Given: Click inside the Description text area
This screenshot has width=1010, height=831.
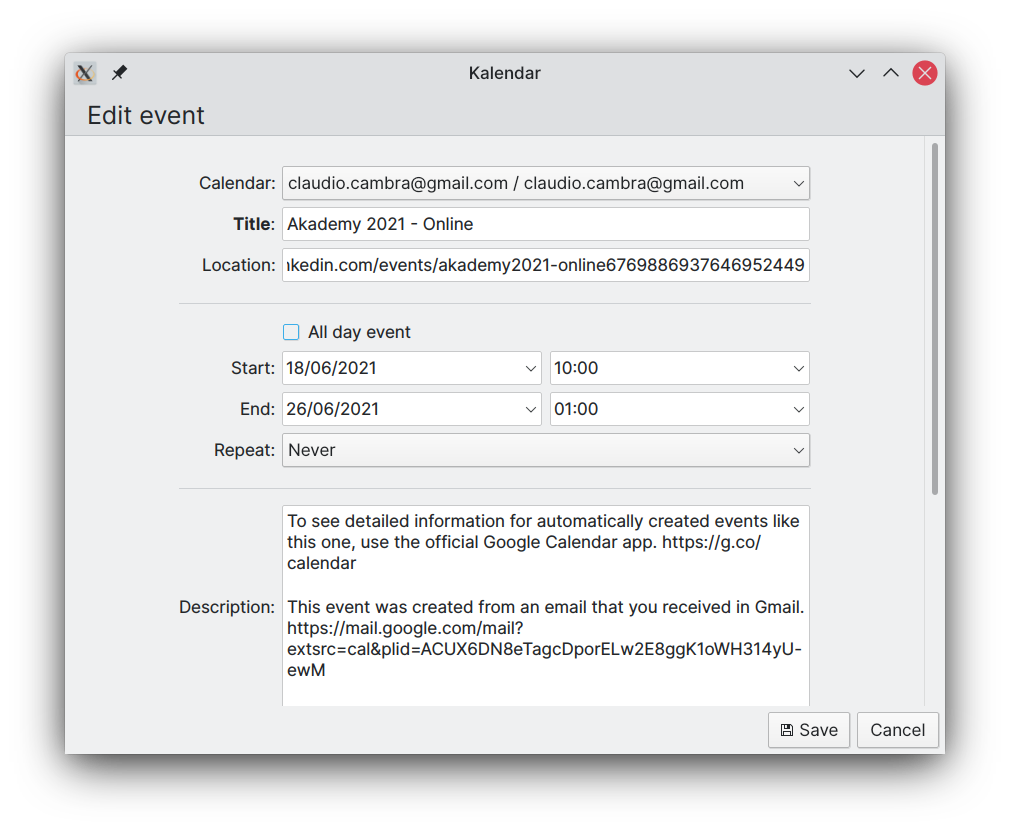Looking at the screenshot, I should pyautogui.click(x=546, y=606).
